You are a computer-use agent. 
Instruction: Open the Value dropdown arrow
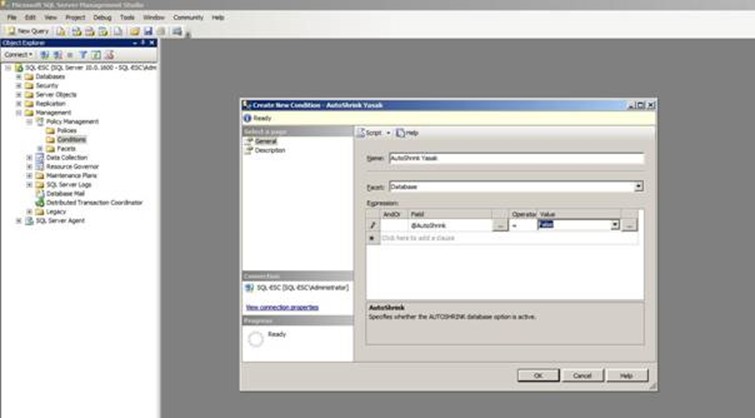point(615,225)
